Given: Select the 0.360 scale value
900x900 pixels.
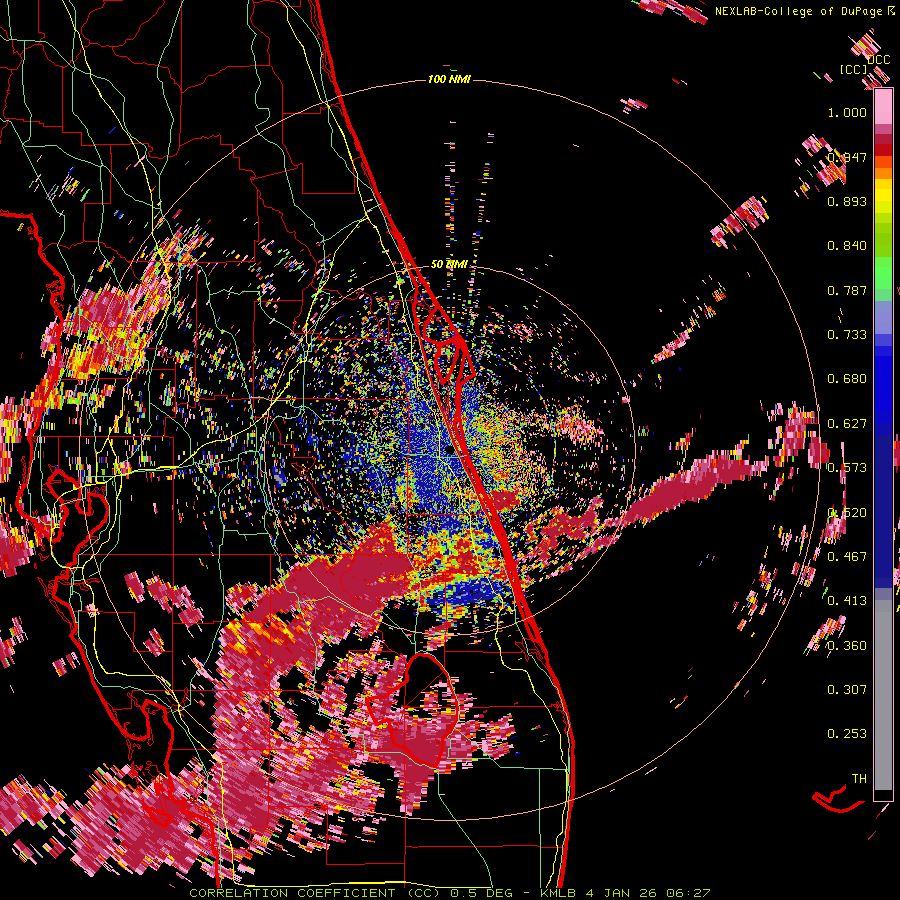Looking at the screenshot, I should 847,646.
